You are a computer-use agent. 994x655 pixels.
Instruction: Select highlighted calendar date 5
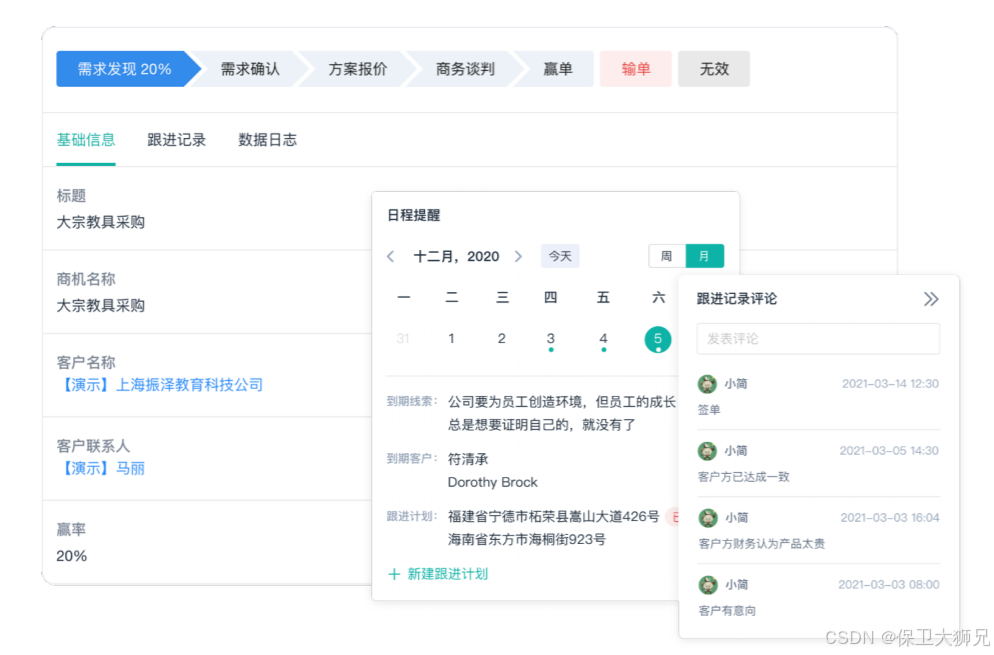(657, 339)
